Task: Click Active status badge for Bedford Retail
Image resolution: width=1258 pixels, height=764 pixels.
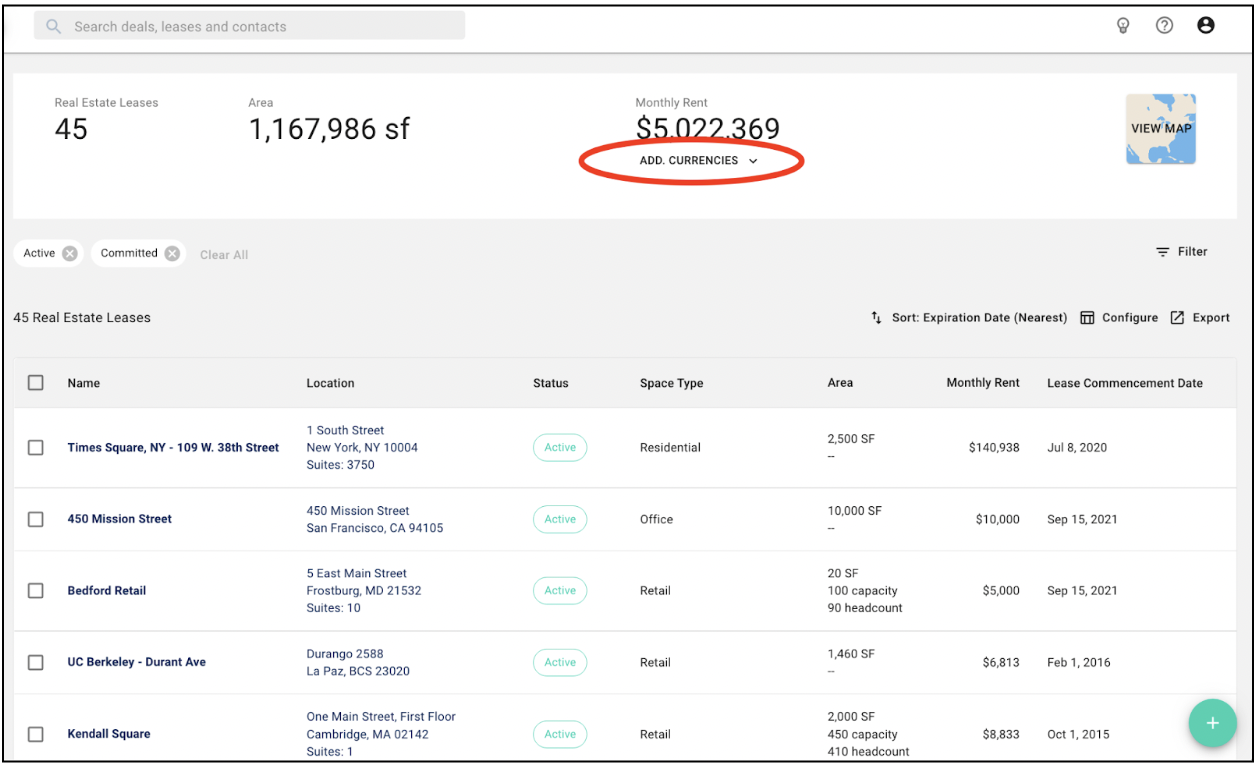Action: tap(560, 591)
